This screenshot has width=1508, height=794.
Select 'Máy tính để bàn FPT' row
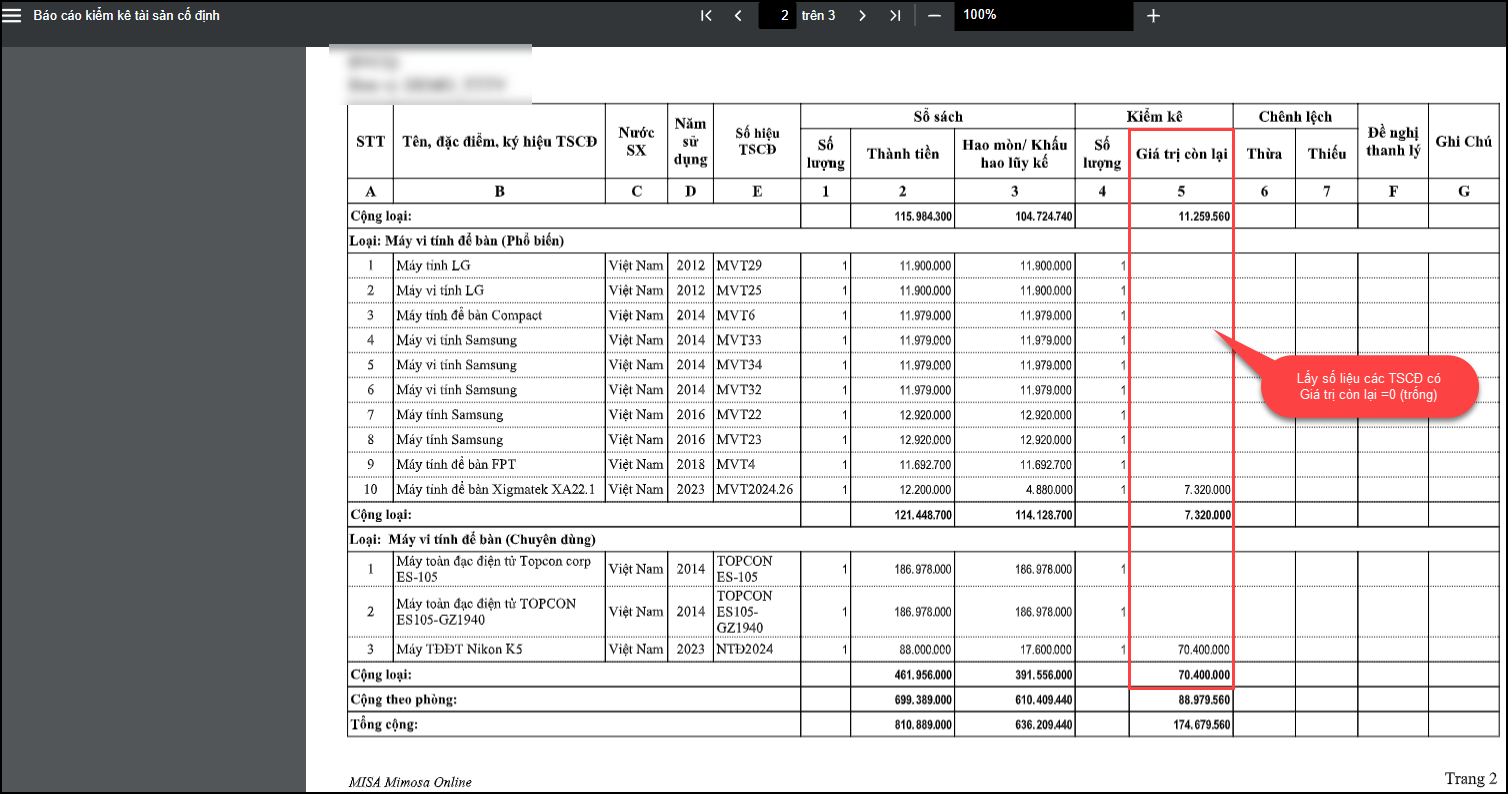tap(924, 464)
